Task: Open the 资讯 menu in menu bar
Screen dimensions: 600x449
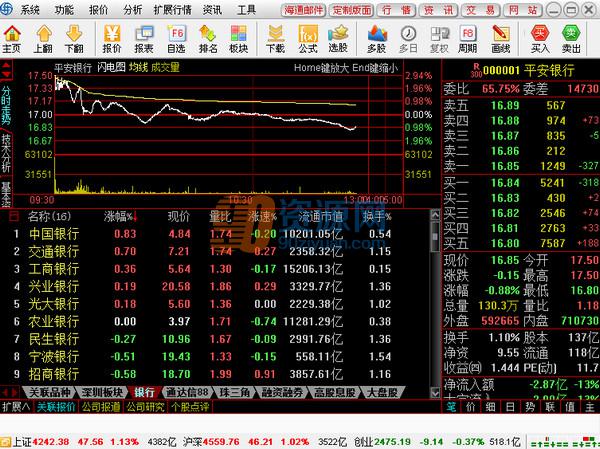Action: (x=212, y=10)
